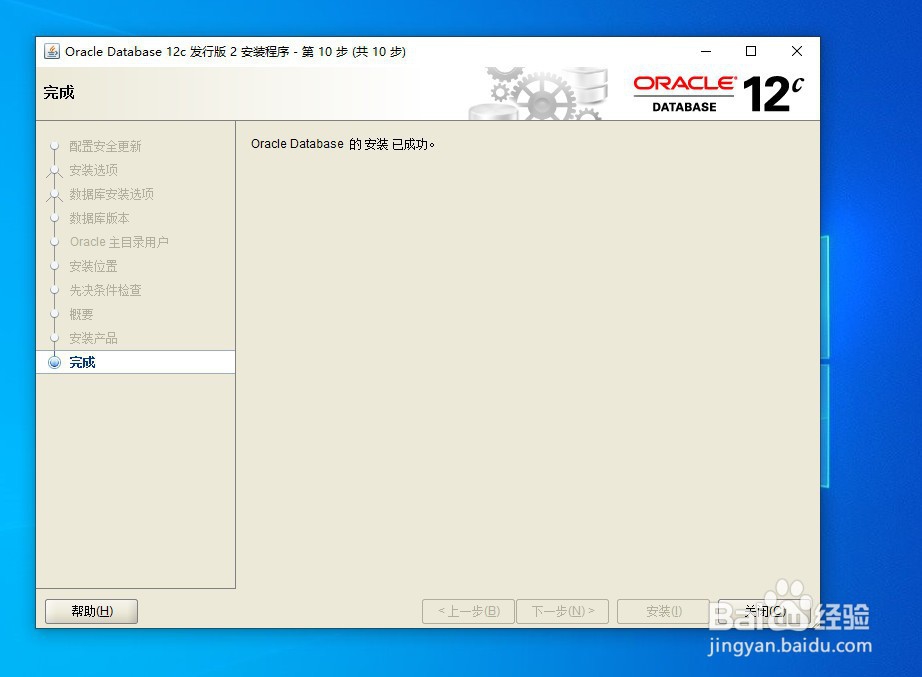Image resolution: width=922 pixels, height=677 pixels.
Task: Click the step marker beside 配置安全更新
Action: pos(55,146)
